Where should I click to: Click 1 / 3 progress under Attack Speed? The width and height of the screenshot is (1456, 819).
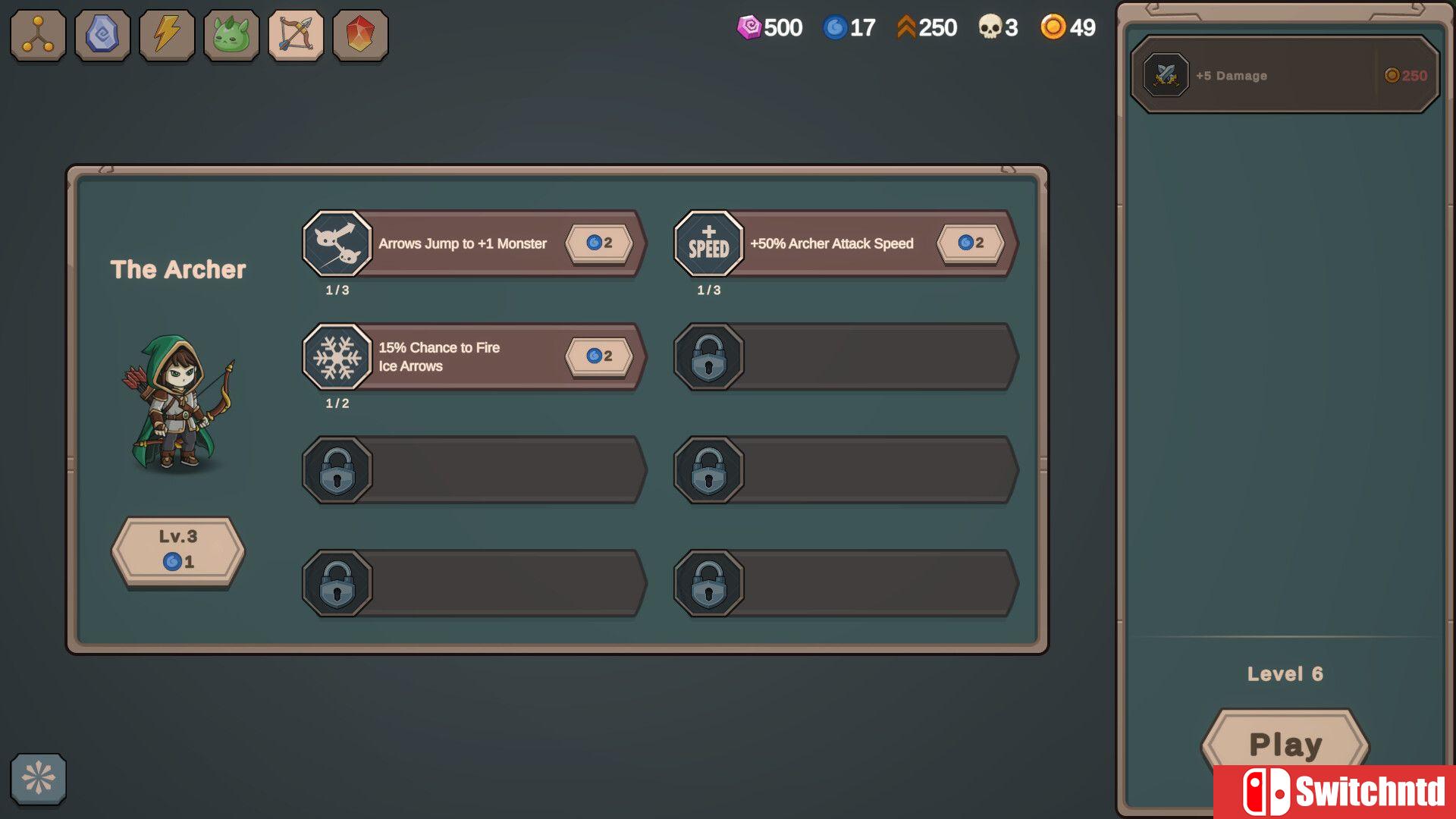click(x=709, y=290)
